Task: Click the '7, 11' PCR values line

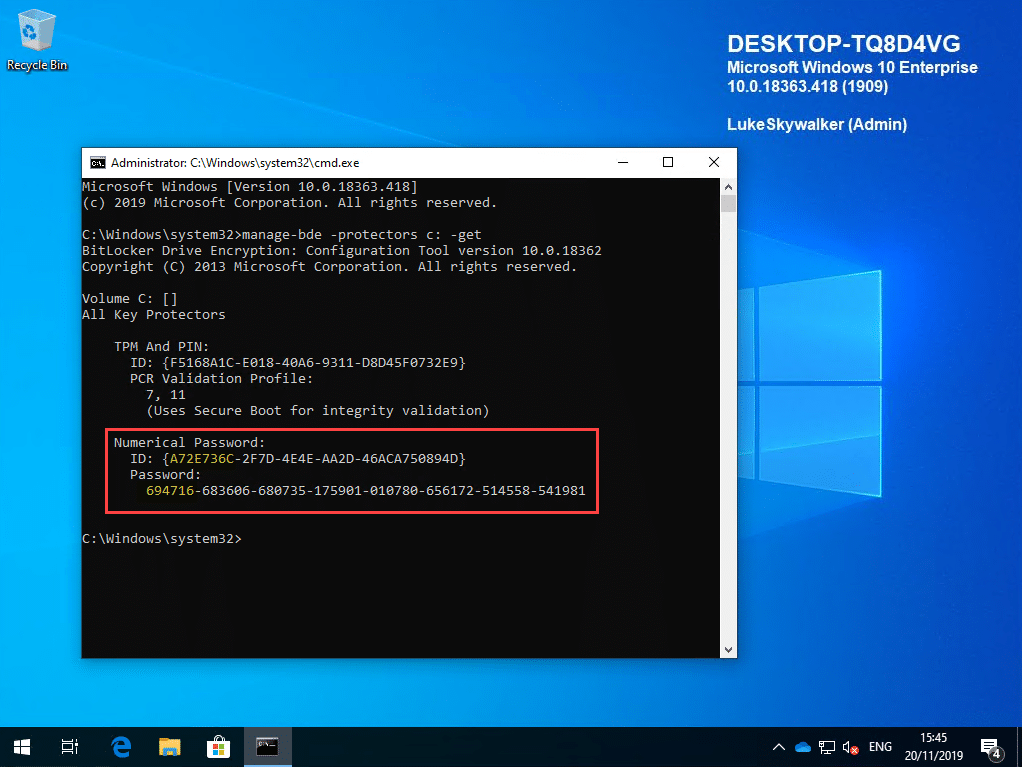Action: [166, 395]
